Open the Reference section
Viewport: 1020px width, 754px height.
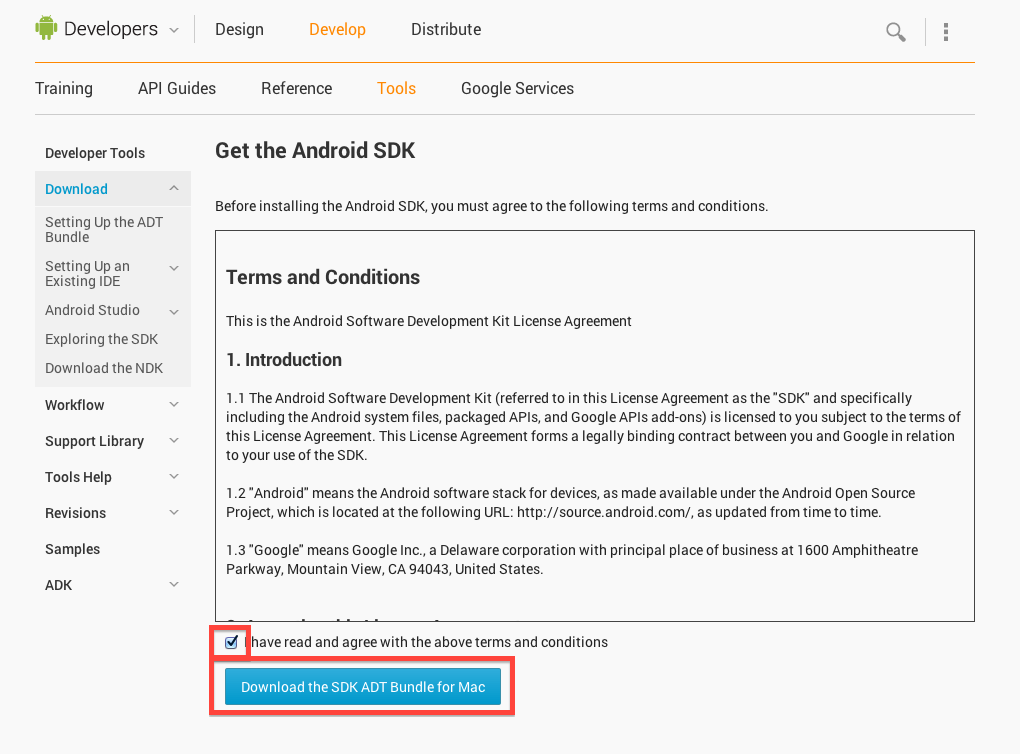tap(297, 88)
